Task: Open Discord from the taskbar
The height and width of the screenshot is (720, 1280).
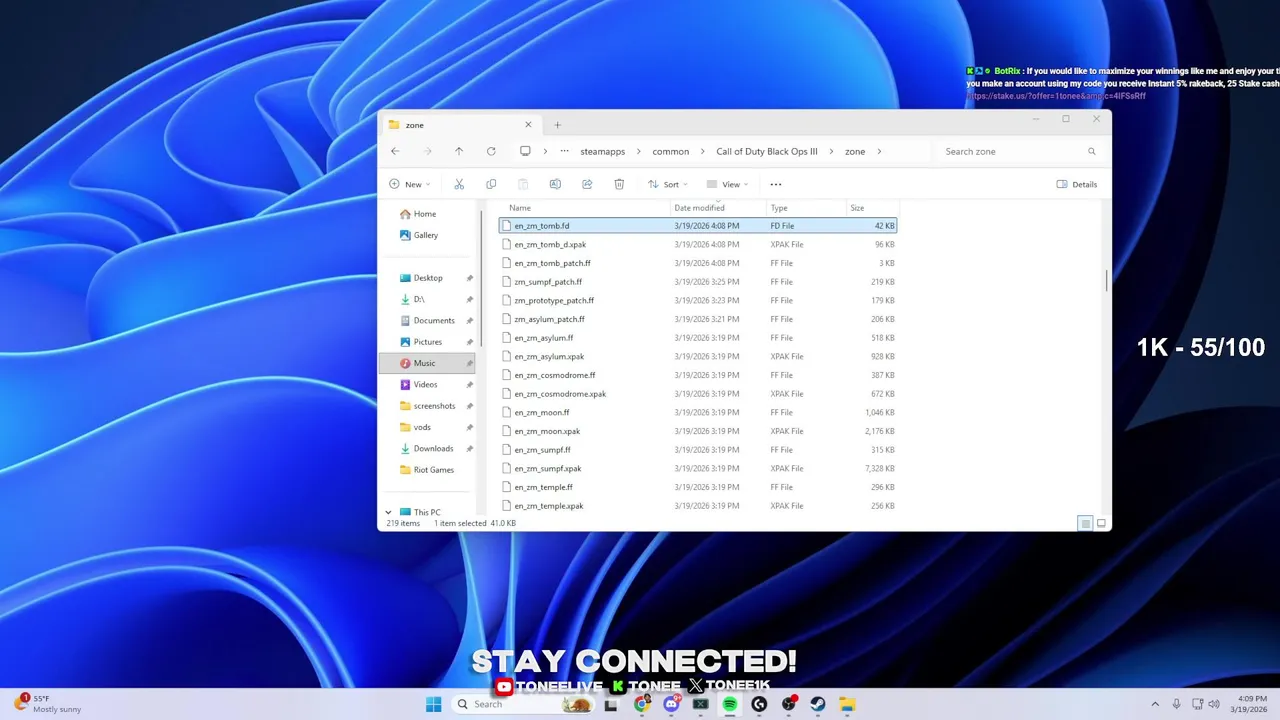Action: tap(671, 704)
